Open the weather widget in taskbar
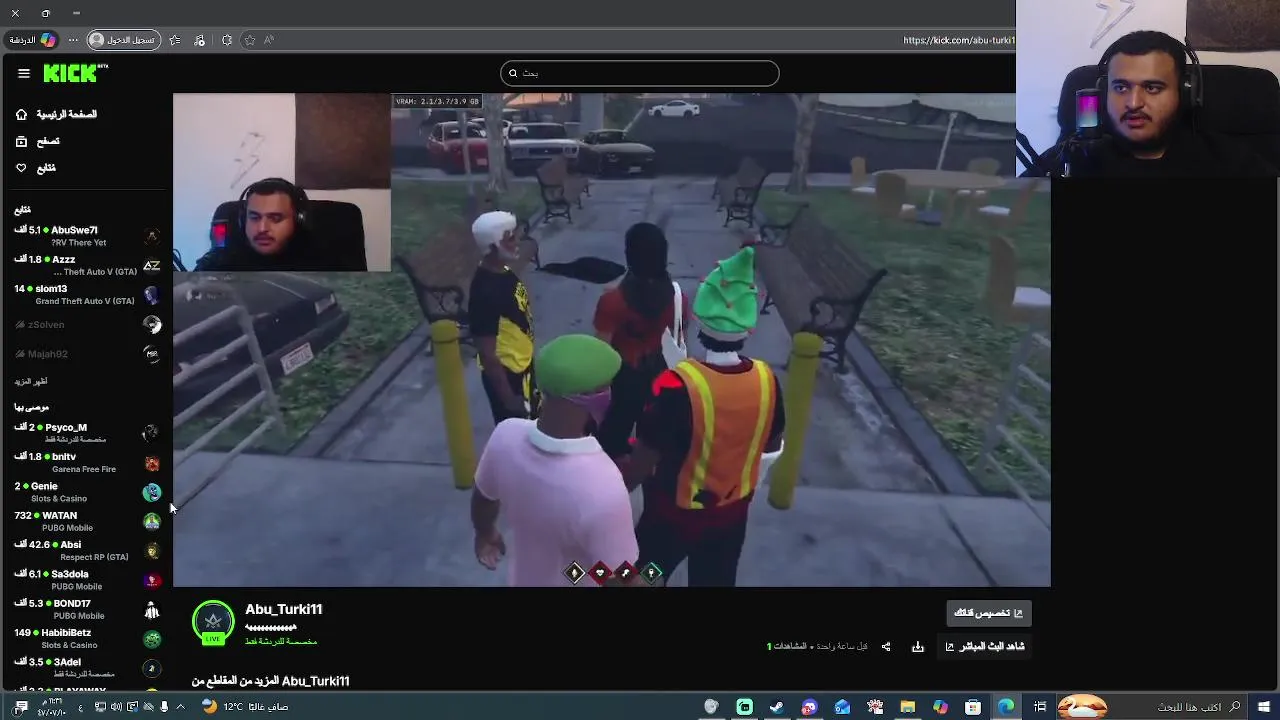Viewport: 1280px width, 720px height. point(246,706)
